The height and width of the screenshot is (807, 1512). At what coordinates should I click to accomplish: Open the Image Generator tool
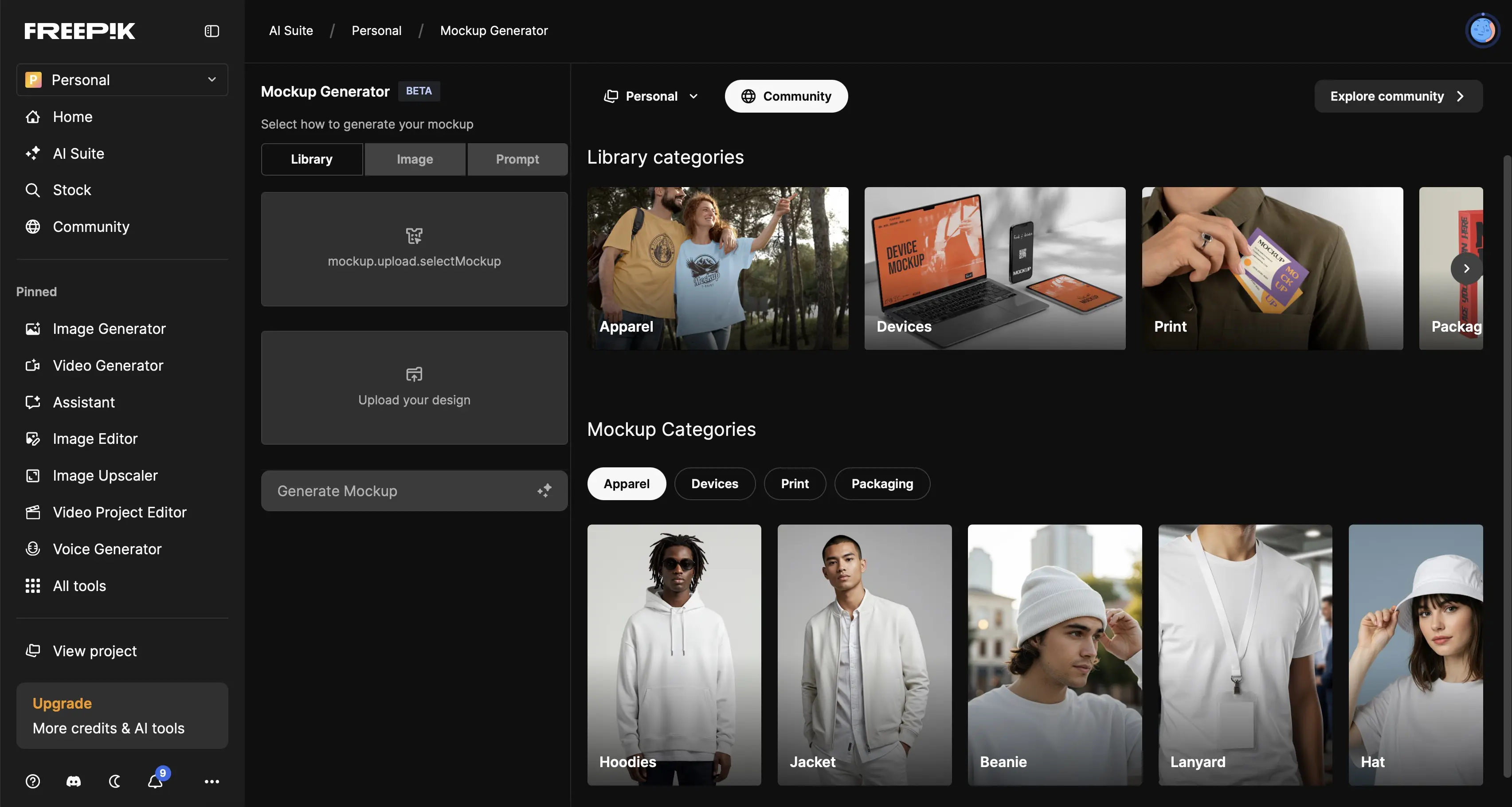point(109,329)
